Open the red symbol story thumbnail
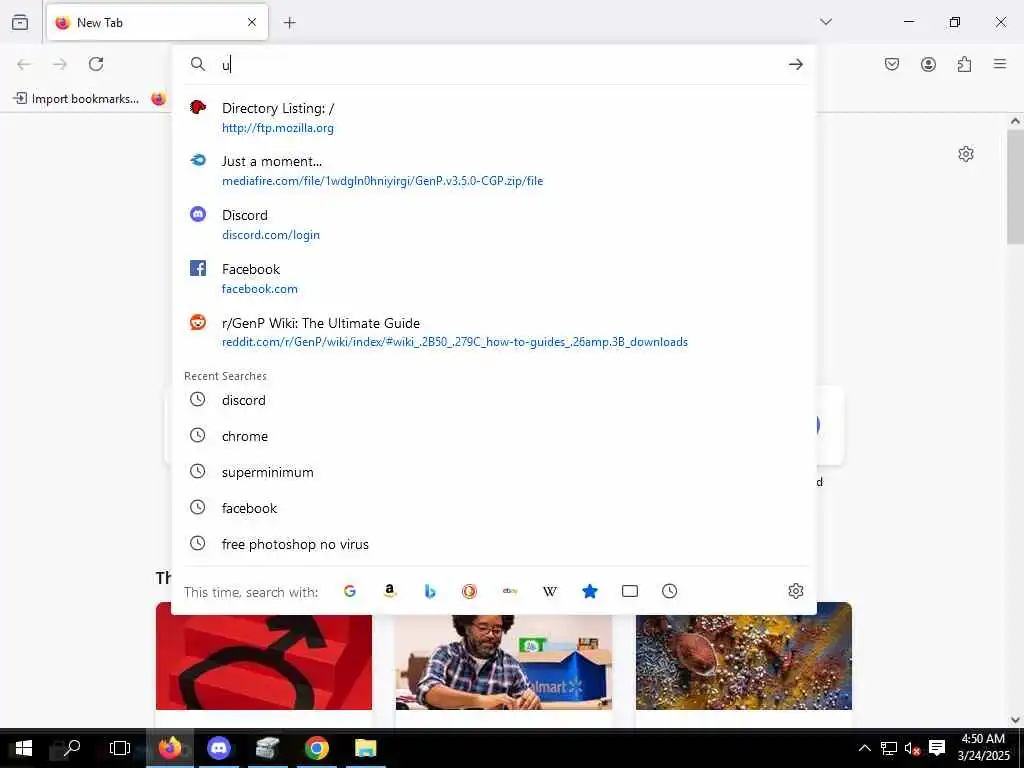Screen dimensions: 1024x768 (264, 662)
